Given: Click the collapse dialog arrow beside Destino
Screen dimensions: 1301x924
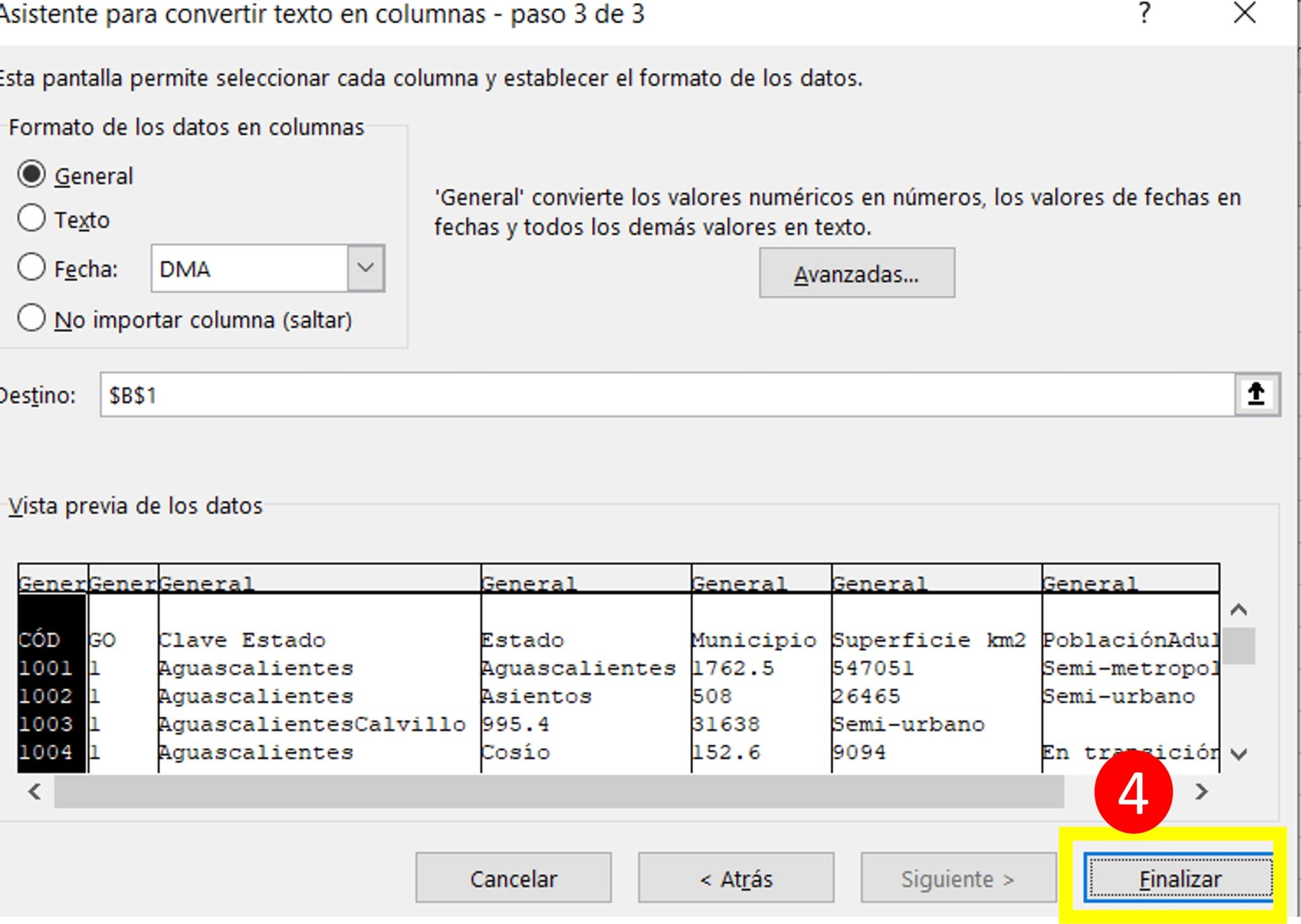Looking at the screenshot, I should point(1257,394).
